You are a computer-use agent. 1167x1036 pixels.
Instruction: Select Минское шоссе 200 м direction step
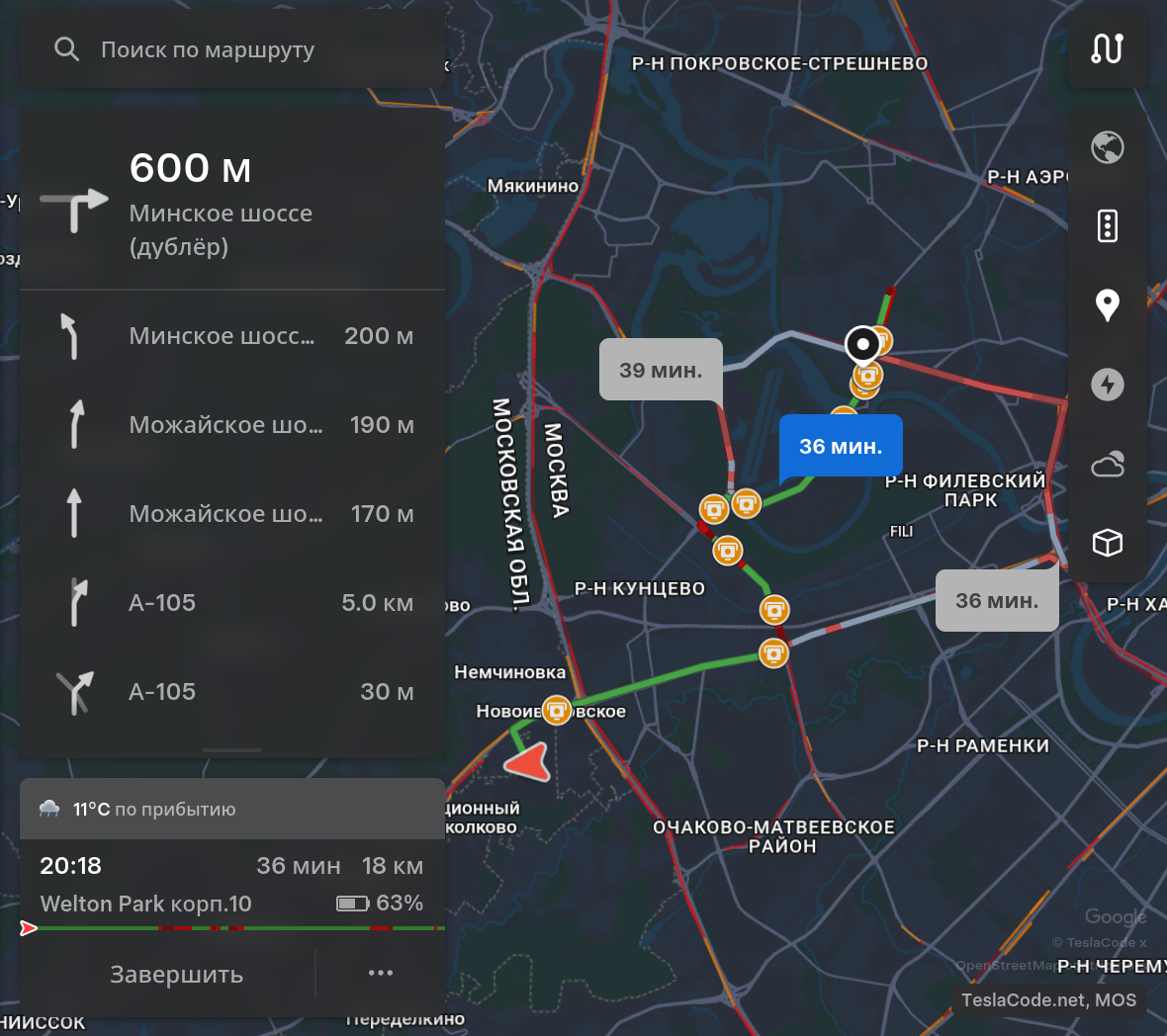(x=232, y=336)
